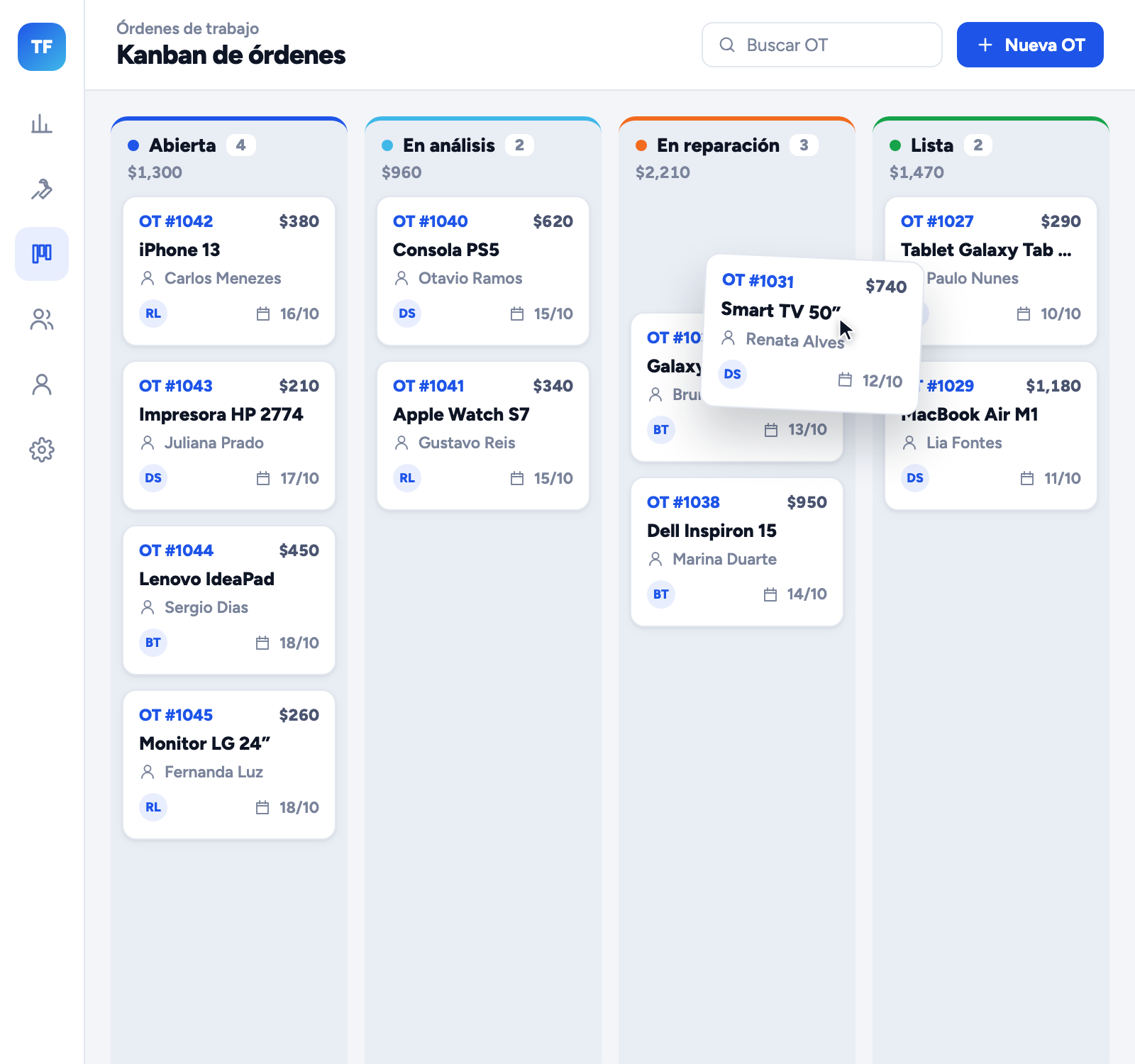Screen dimensions: 1135x1064
Task: Open order link OT #1045
Action: (176, 715)
